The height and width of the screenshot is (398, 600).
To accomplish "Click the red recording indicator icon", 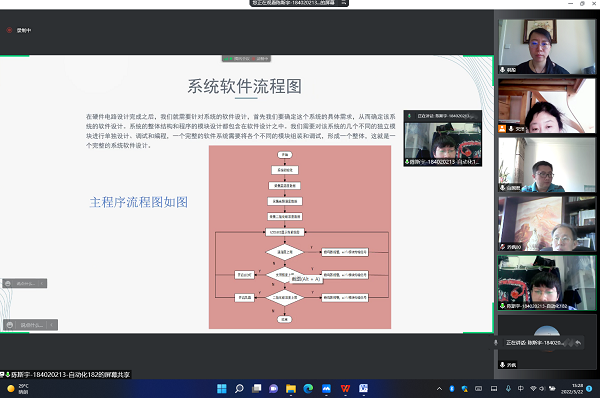I will pos(9,30).
